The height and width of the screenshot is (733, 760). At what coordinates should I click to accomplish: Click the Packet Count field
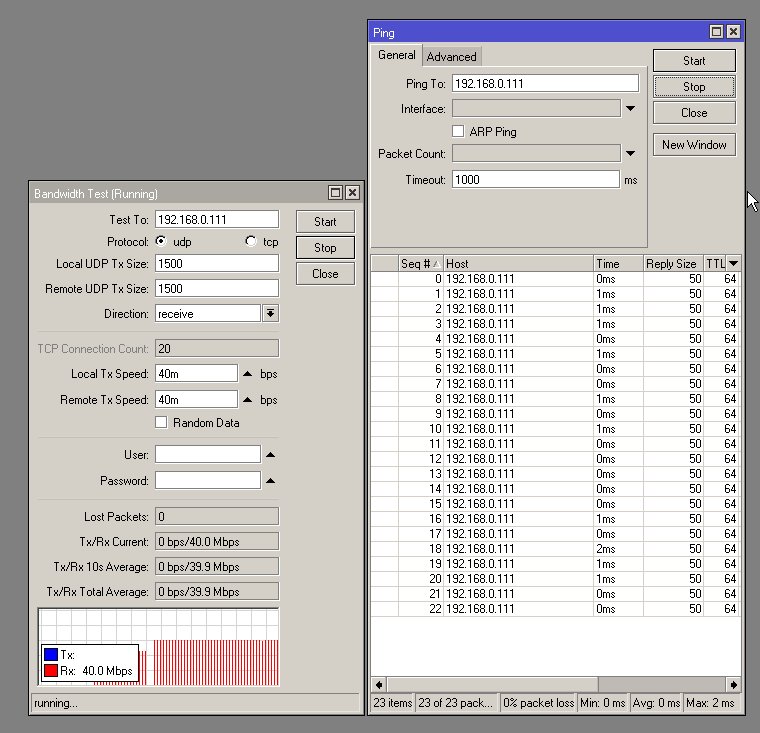pyautogui.click(x=536, y=154)
